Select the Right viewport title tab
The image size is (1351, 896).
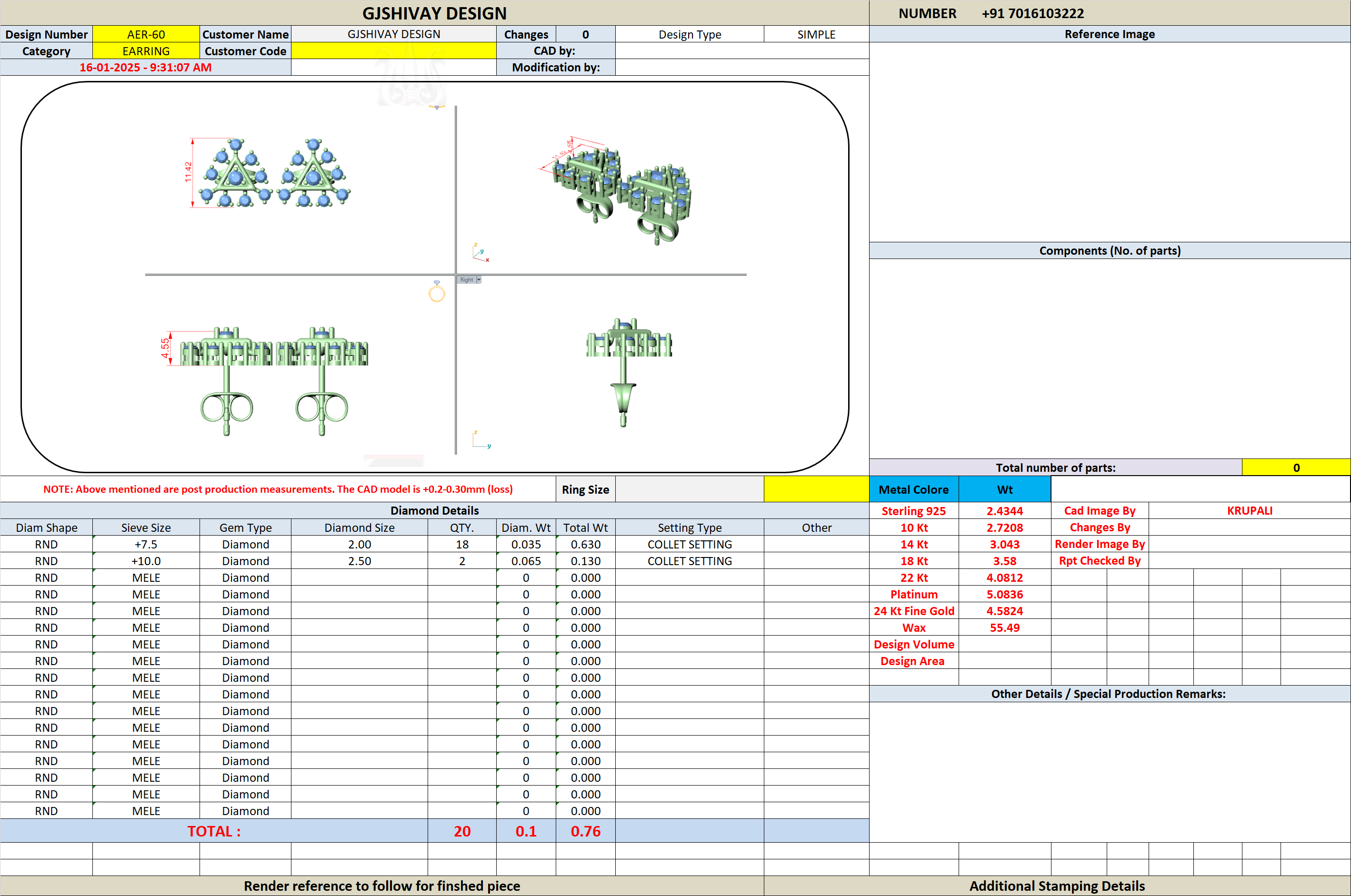pos(466,279)
